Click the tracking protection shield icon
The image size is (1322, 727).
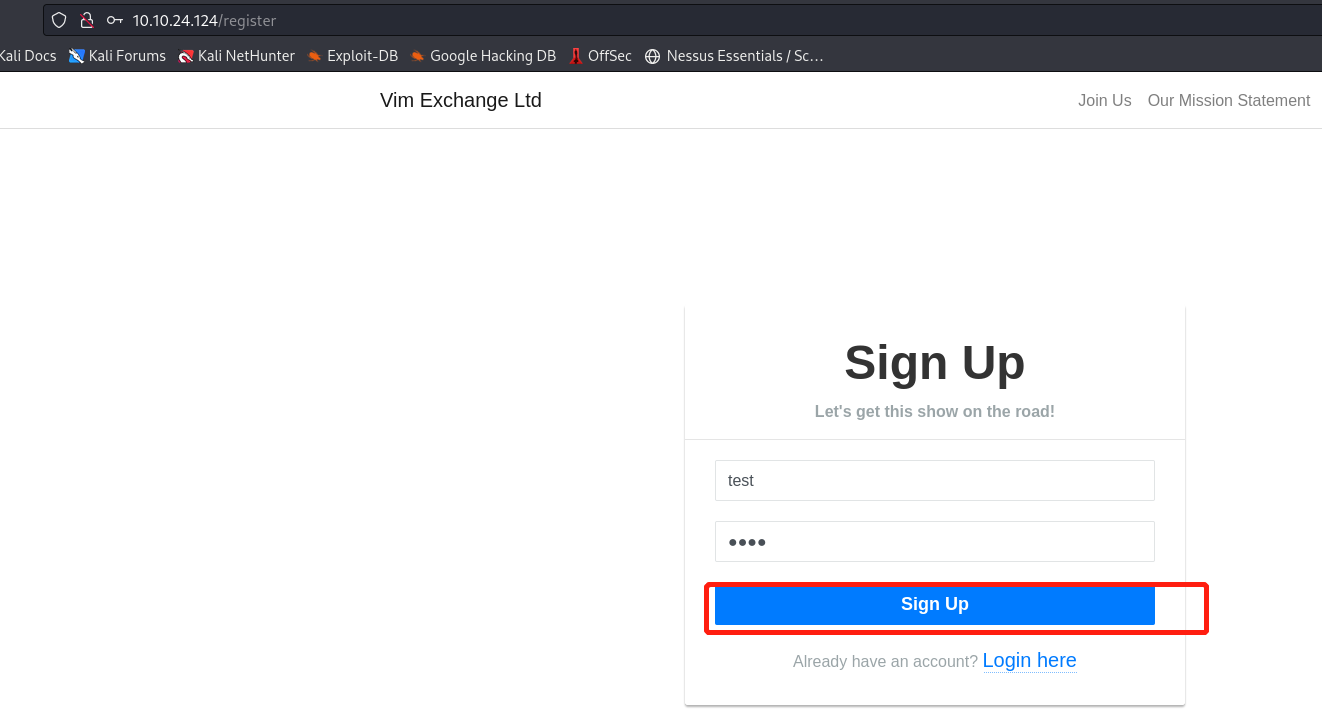pyautogui.click(x=59, y=20)
